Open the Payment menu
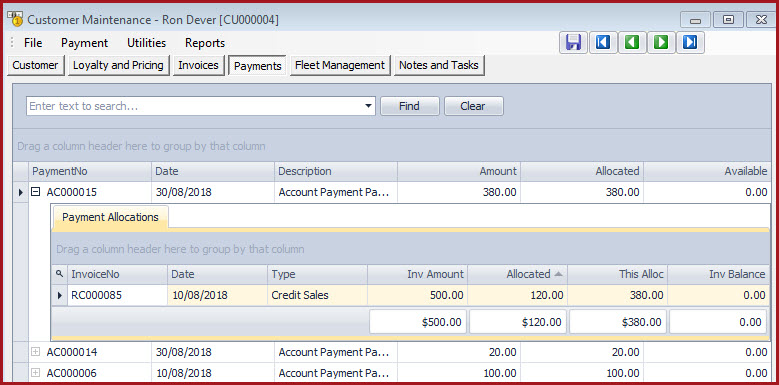Viewport: 779px width, 385px height. [x=84, y=43]
